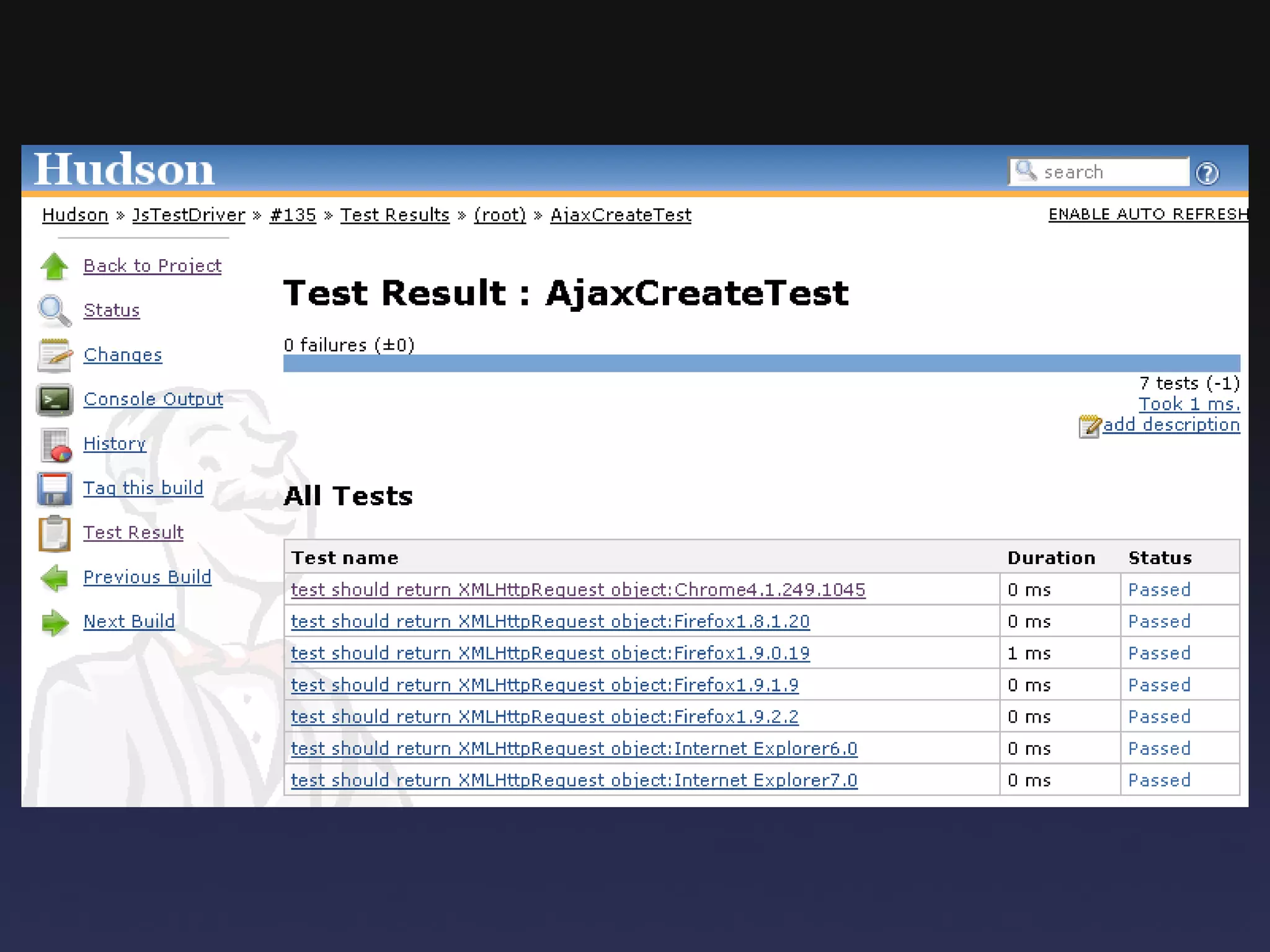Image resolution: width=1270 pixels, height=952 pixels.
Task: Click the add description notepad icon
Action: (x=1089, y=426)
